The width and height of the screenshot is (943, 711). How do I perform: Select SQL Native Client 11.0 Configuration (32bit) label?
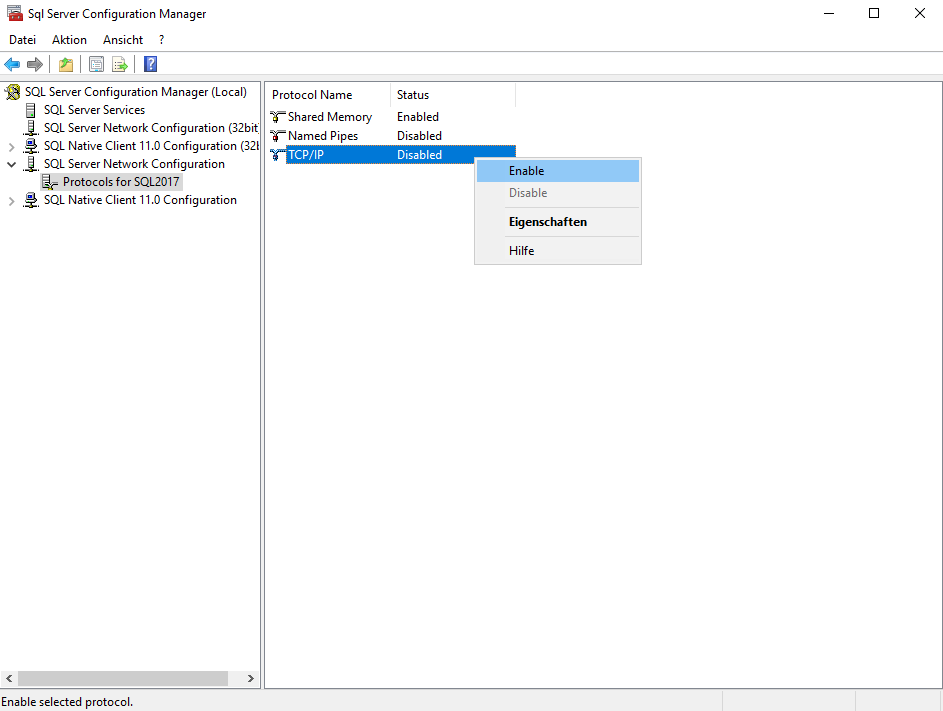[151, 146]
